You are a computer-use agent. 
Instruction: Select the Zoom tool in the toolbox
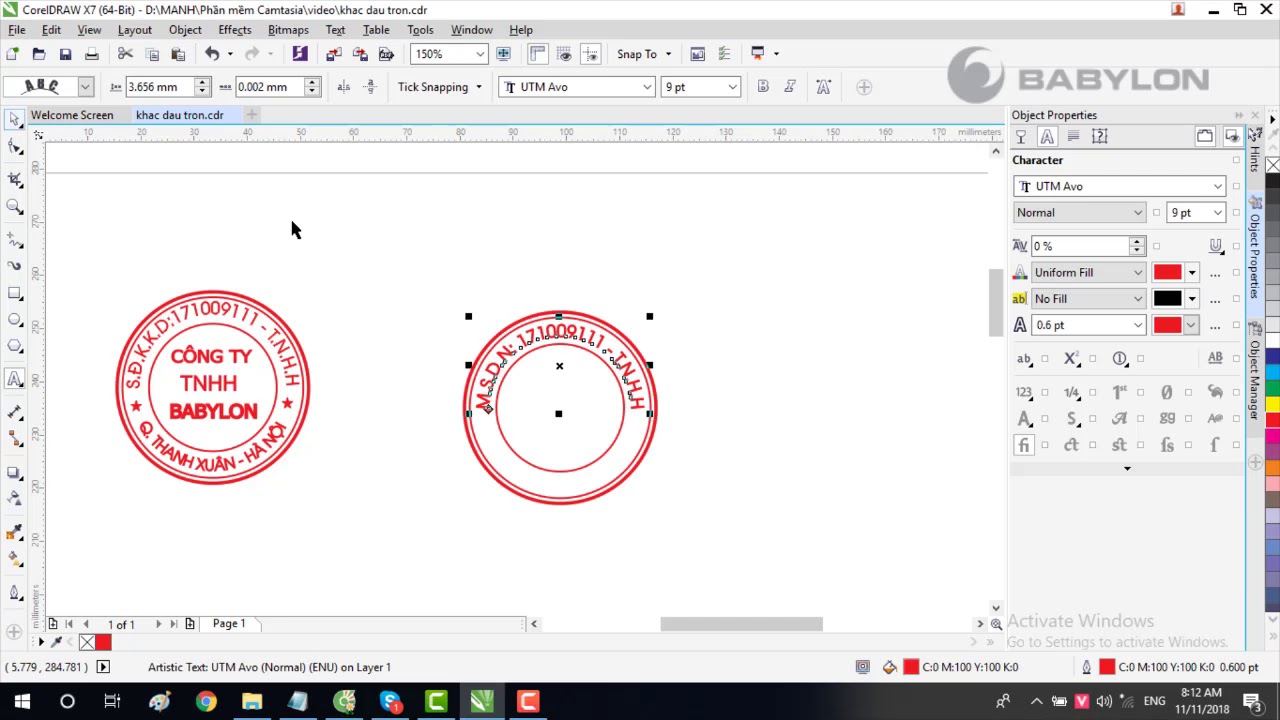14,206
